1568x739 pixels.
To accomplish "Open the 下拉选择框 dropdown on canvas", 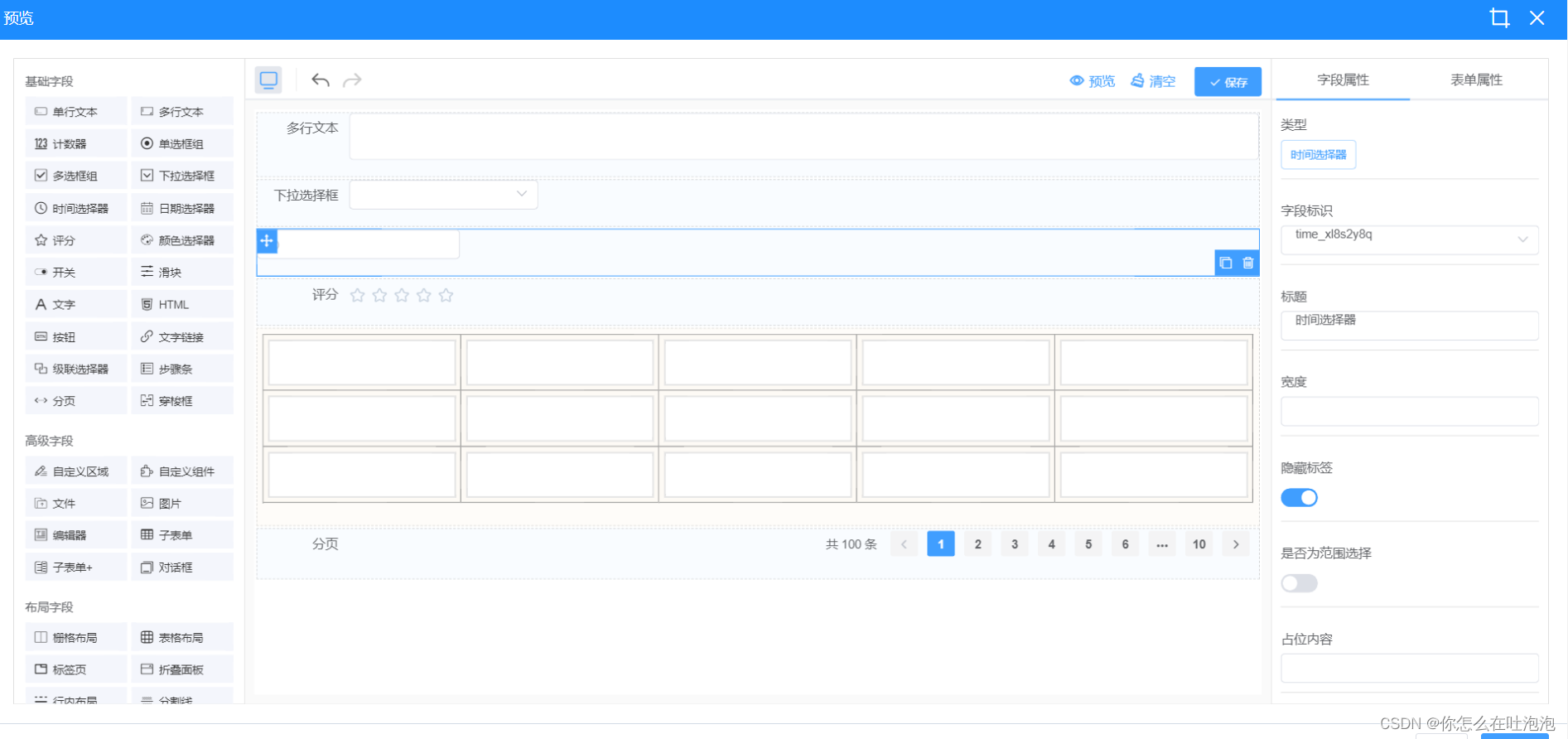I will pos(444,195).
